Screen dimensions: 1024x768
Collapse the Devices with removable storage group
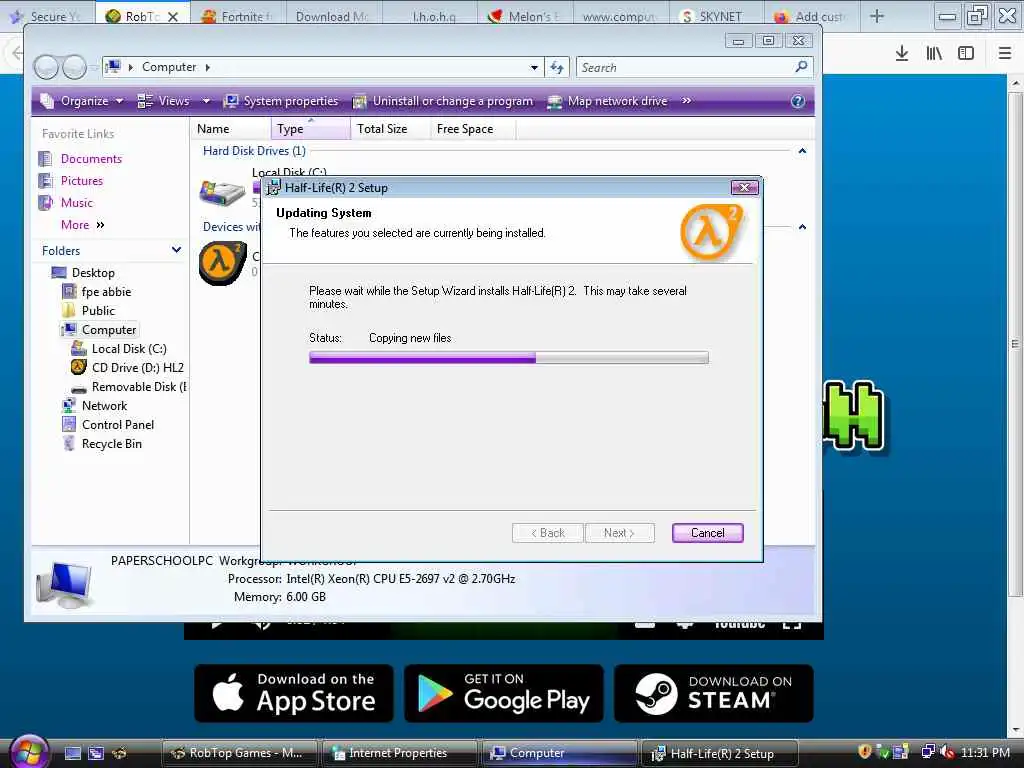pyautogui.click(x=802, y=227)
